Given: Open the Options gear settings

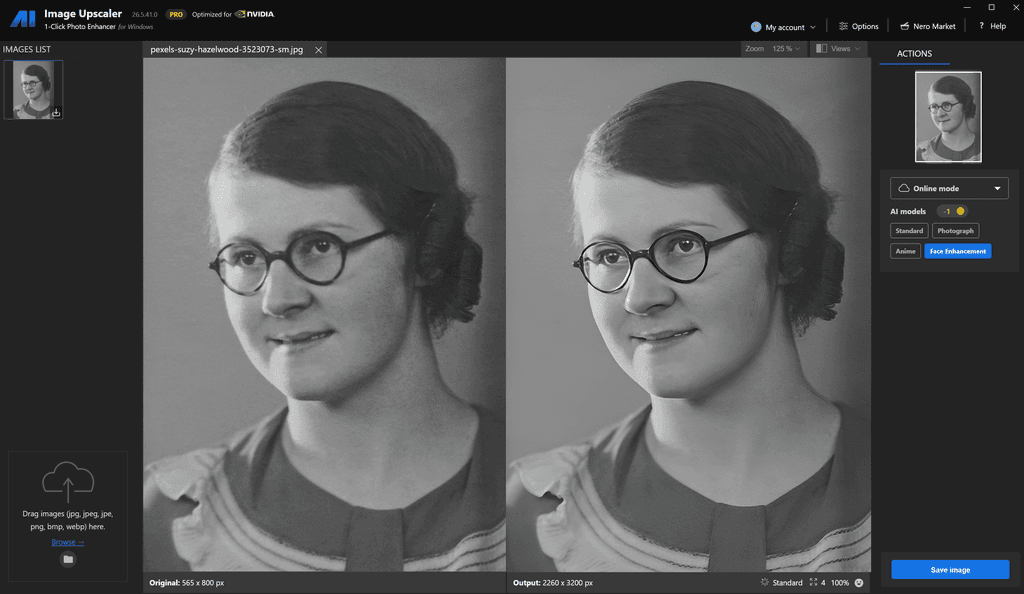Looking at the screenshot, I should [x=858, y=25].
